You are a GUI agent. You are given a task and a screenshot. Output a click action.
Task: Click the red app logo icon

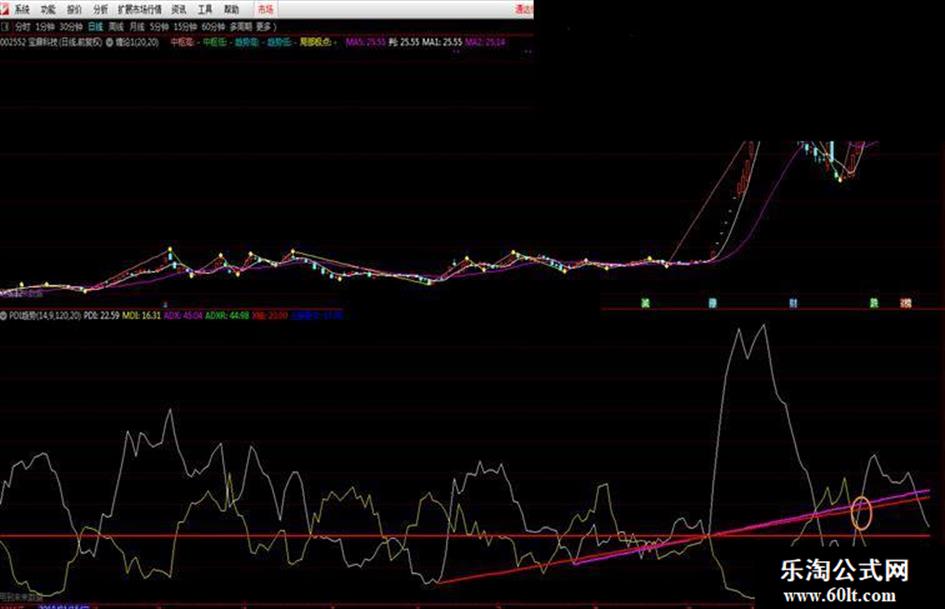point(5,8)
